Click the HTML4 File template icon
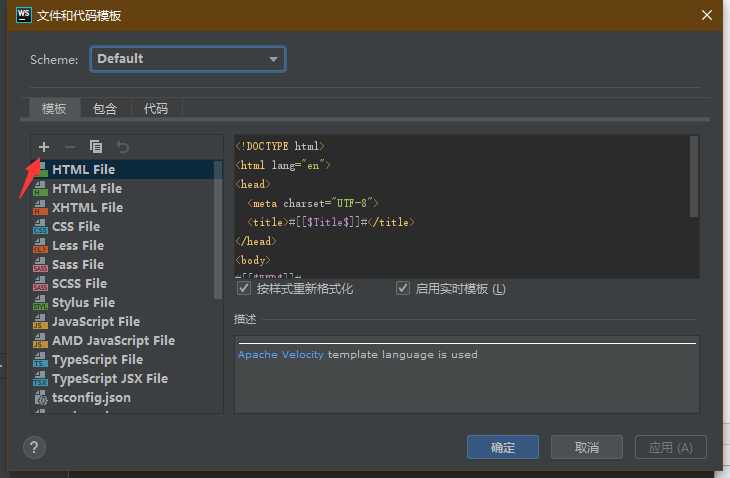Image resolution: width=730 pixels, height=478 pixels. 41,189
